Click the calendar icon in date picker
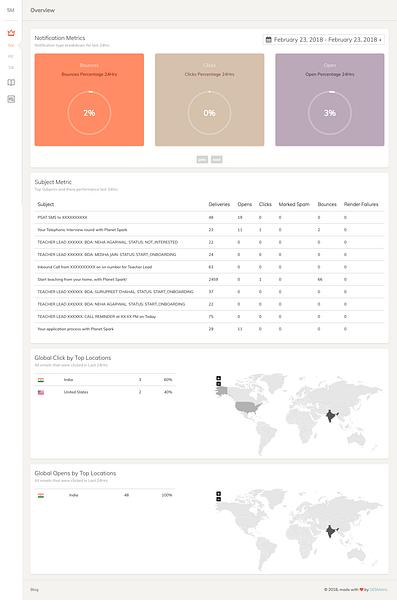The height and width of the screenshot is (600, 397). pos(268,39)
